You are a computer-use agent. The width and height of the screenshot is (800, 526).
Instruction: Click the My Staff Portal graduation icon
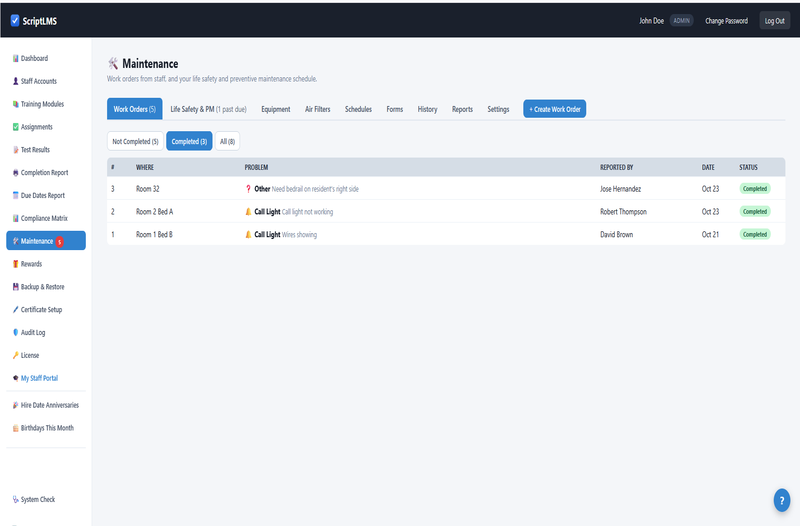(15, 378)
